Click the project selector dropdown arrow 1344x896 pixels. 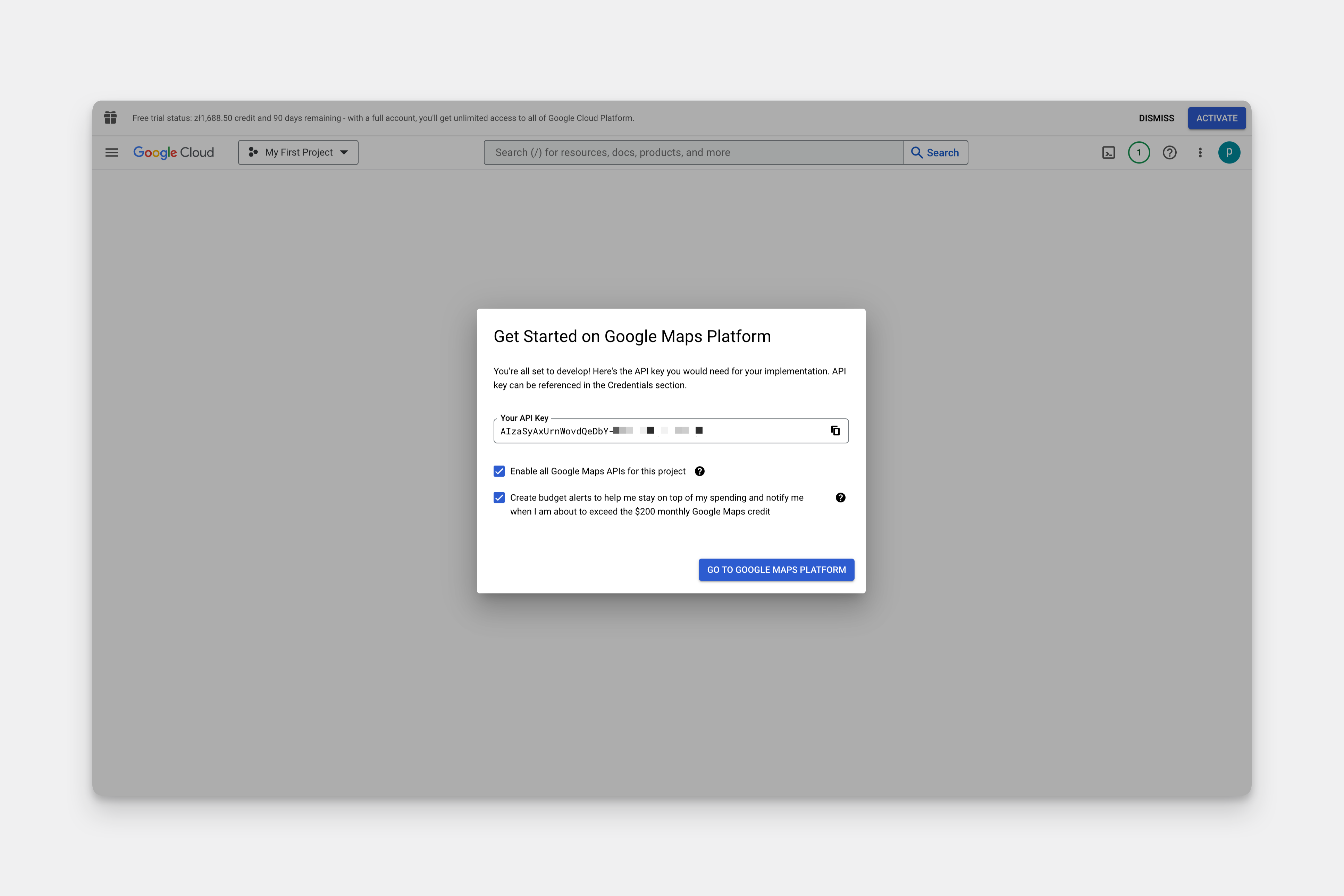[x=344, y=152]
